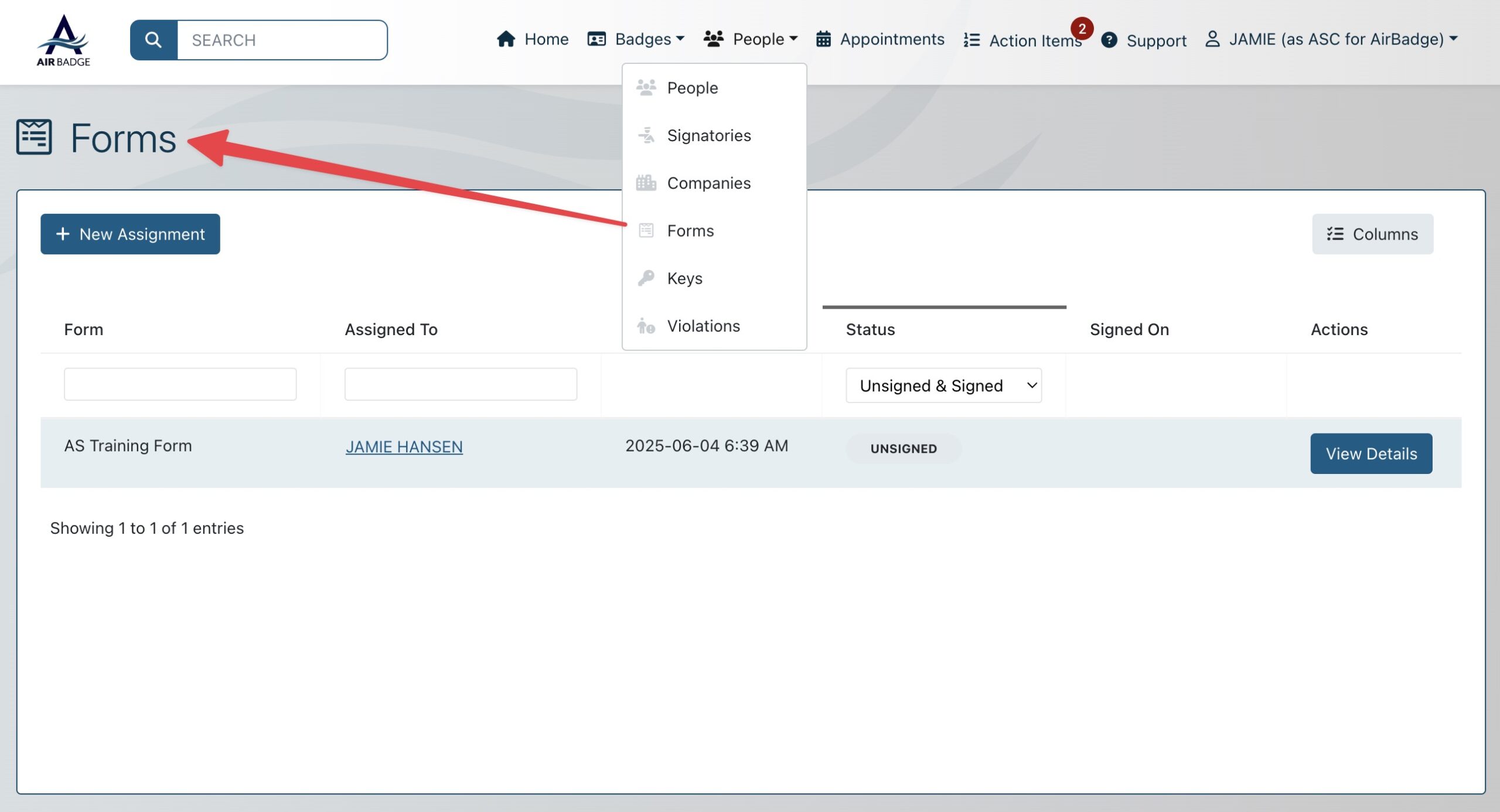Screen dimensions: 1500x812
Task: Click the Forms page header icon
Action: click(x=34, y=137)
